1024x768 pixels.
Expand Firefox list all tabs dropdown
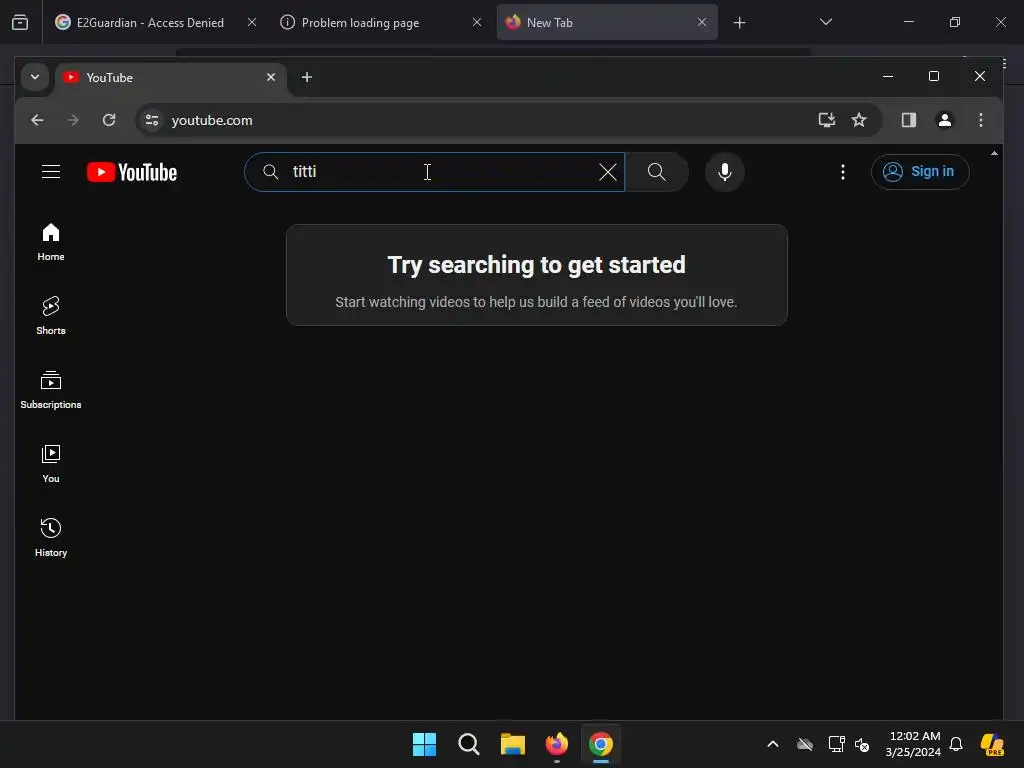pos(825,22)
